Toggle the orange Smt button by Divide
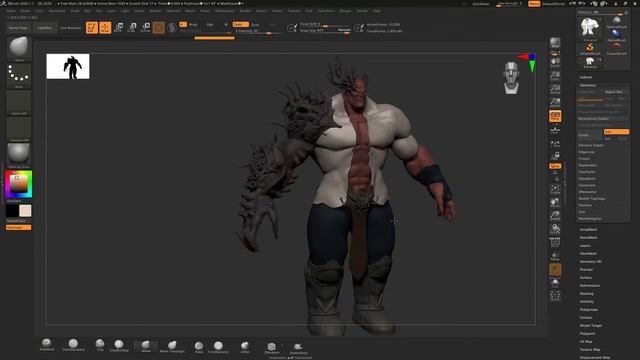The width and height of the screenshot is (640, 360). (x=616, y=132)
